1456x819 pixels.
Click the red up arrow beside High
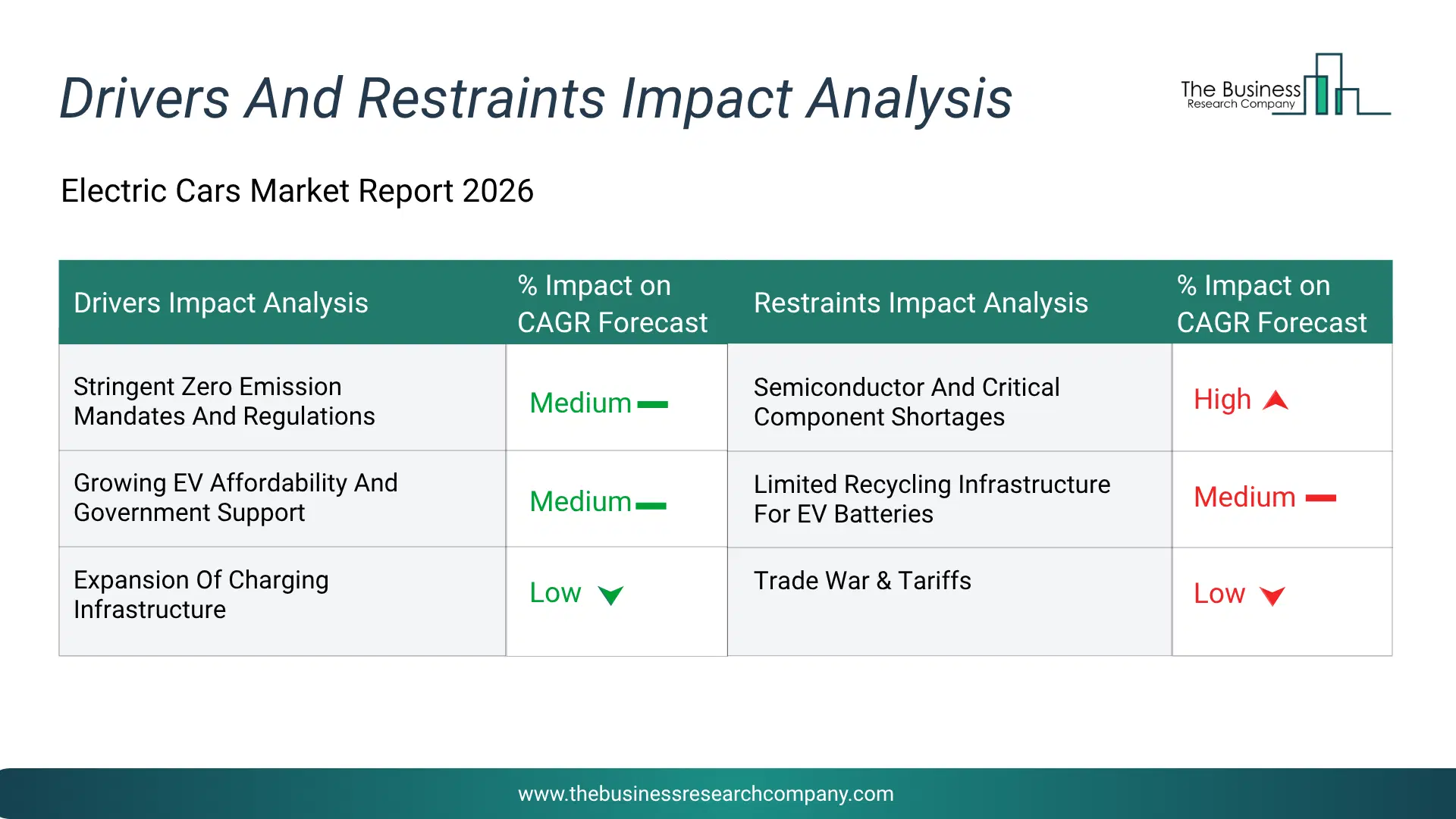pyautogui.click(x=1276, y=400)
